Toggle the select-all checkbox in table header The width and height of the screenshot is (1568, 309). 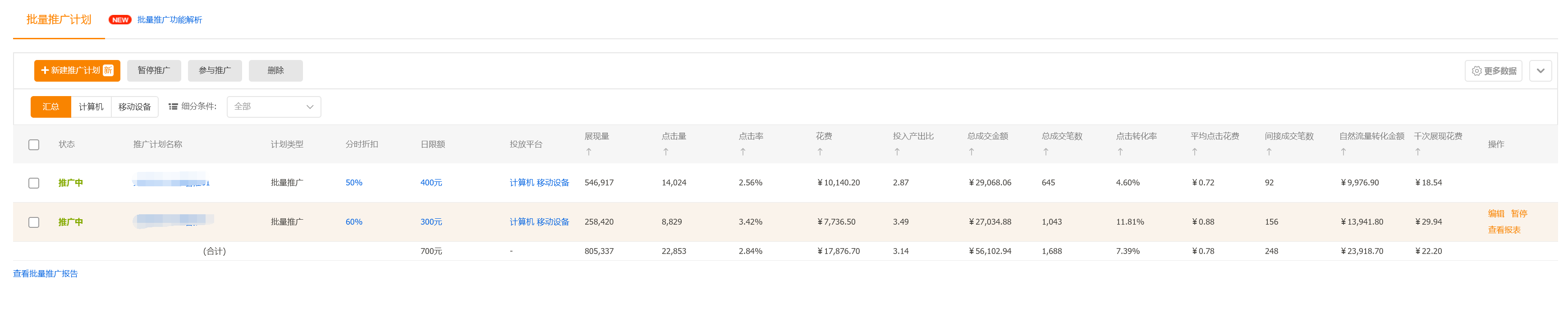point(34,144)
